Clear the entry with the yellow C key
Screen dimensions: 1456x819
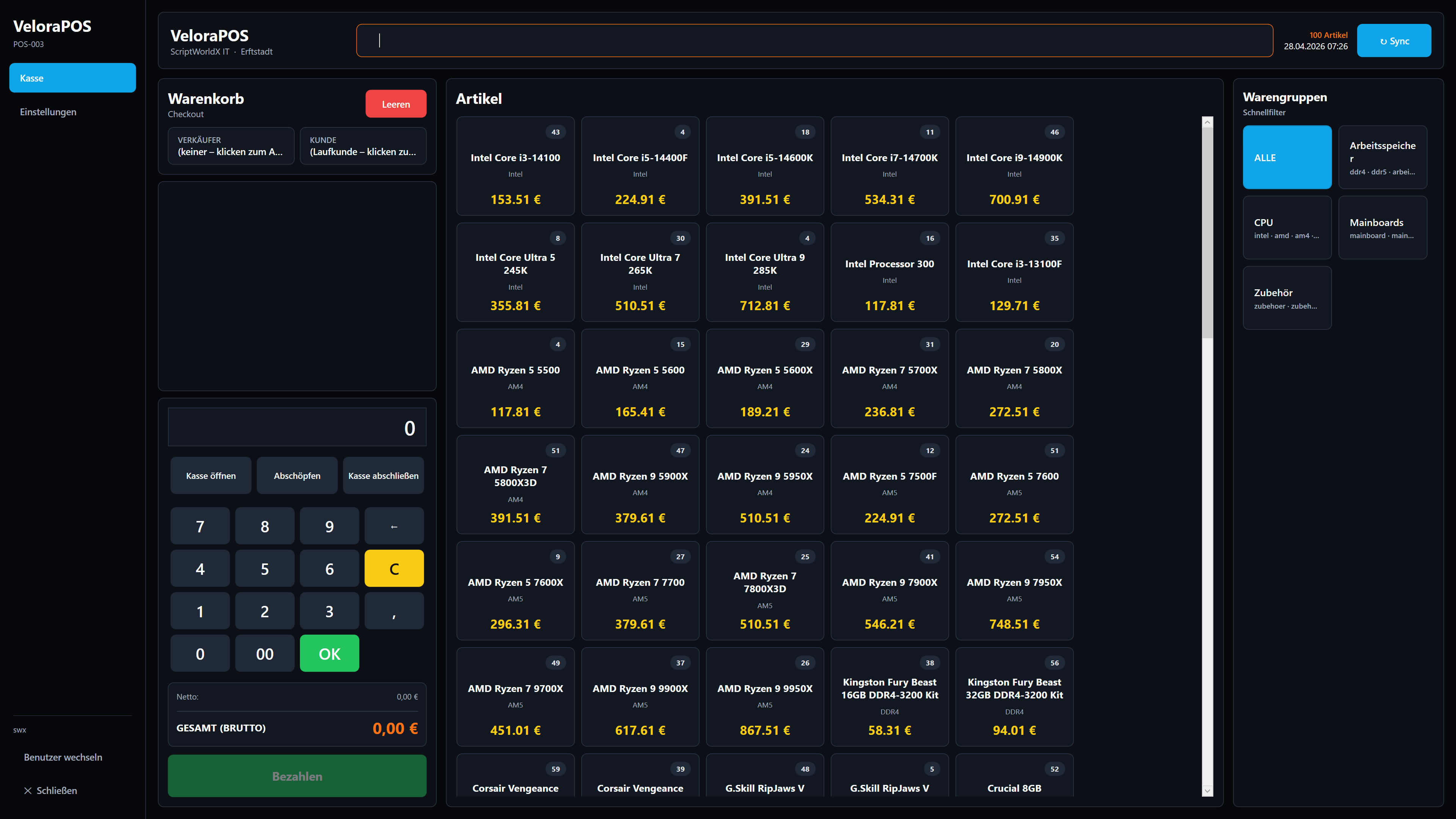[394, 569]
